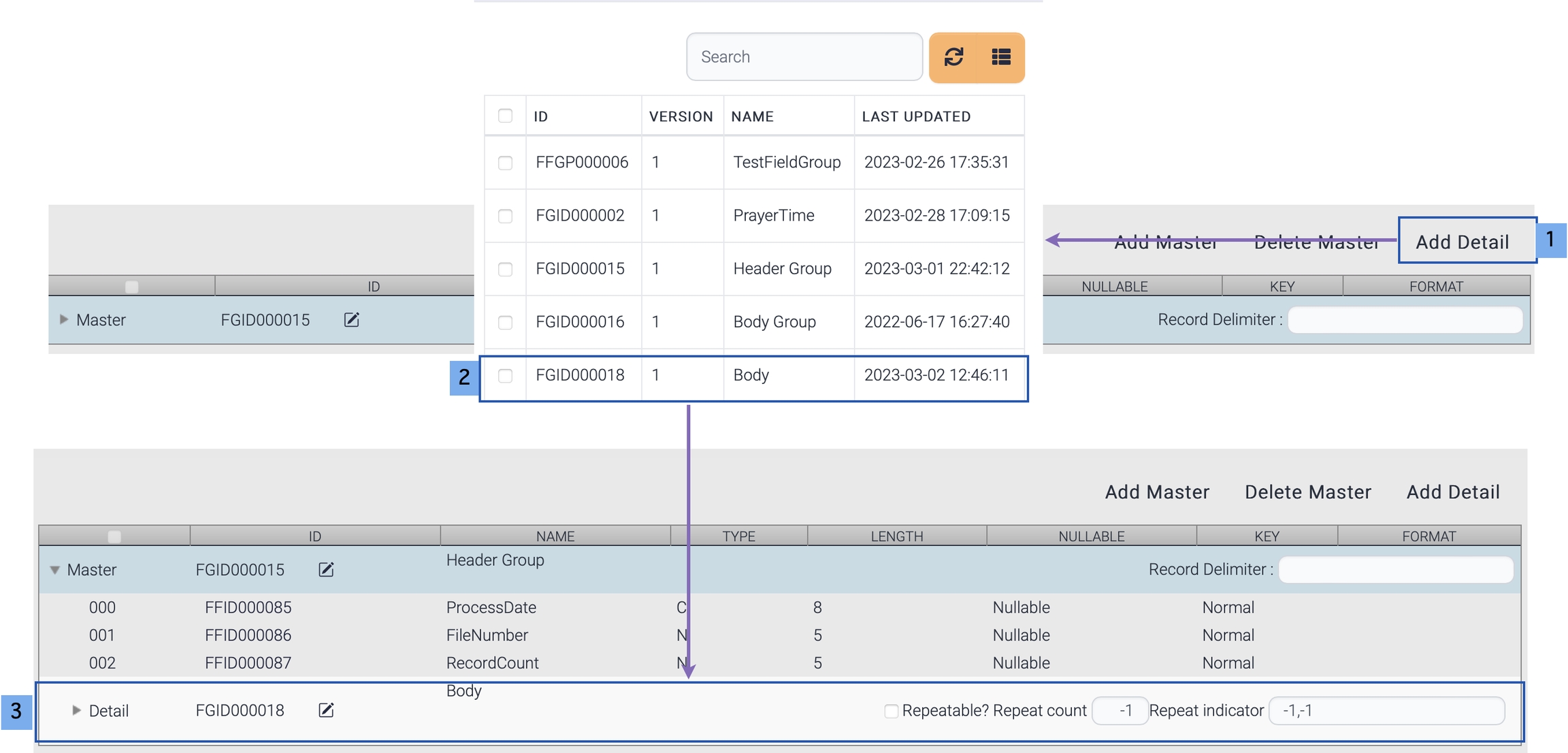
Task: Expand the Detail FGID000018 row
Action: point(76,711)
